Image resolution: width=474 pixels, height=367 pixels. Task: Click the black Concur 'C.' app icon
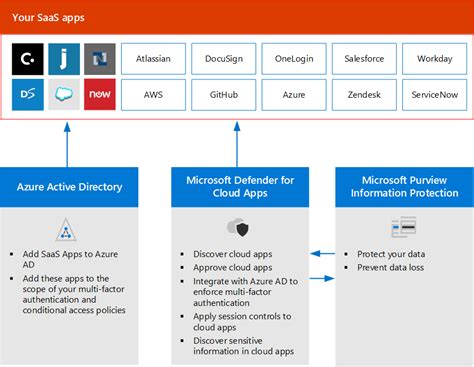click(x=28, y=59)
